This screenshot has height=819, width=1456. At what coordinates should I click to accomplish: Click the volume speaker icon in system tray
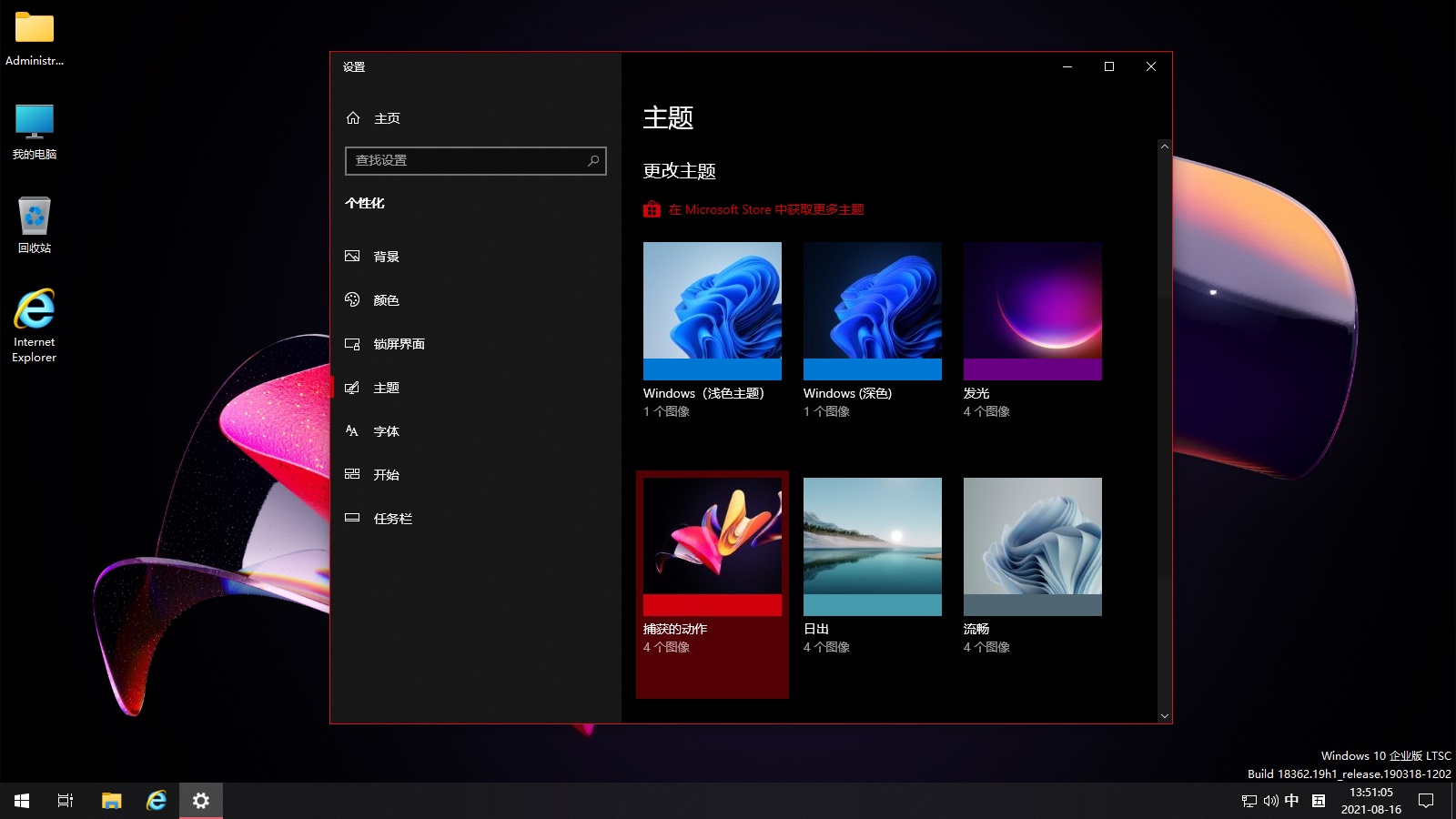click(x=1270, y=801)
